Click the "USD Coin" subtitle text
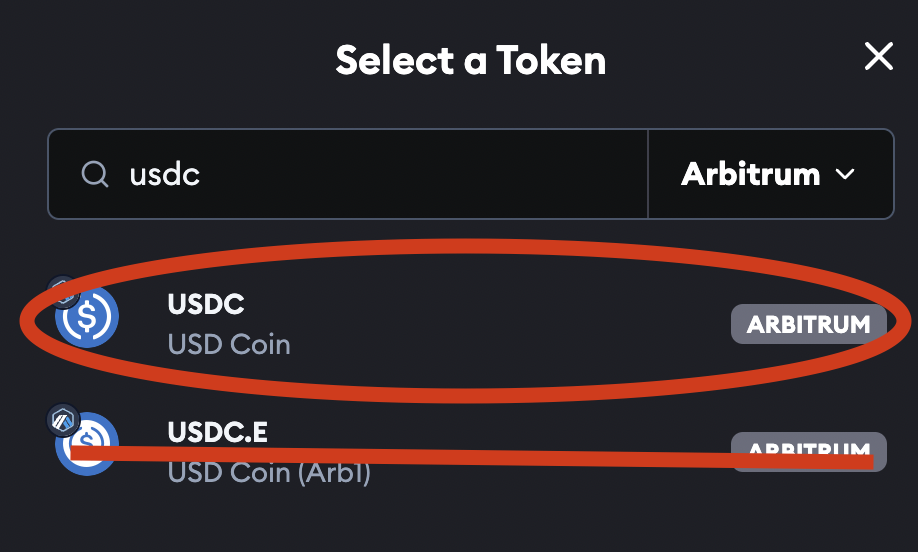This screenshot has height=552, width=918. click(229, 345)
